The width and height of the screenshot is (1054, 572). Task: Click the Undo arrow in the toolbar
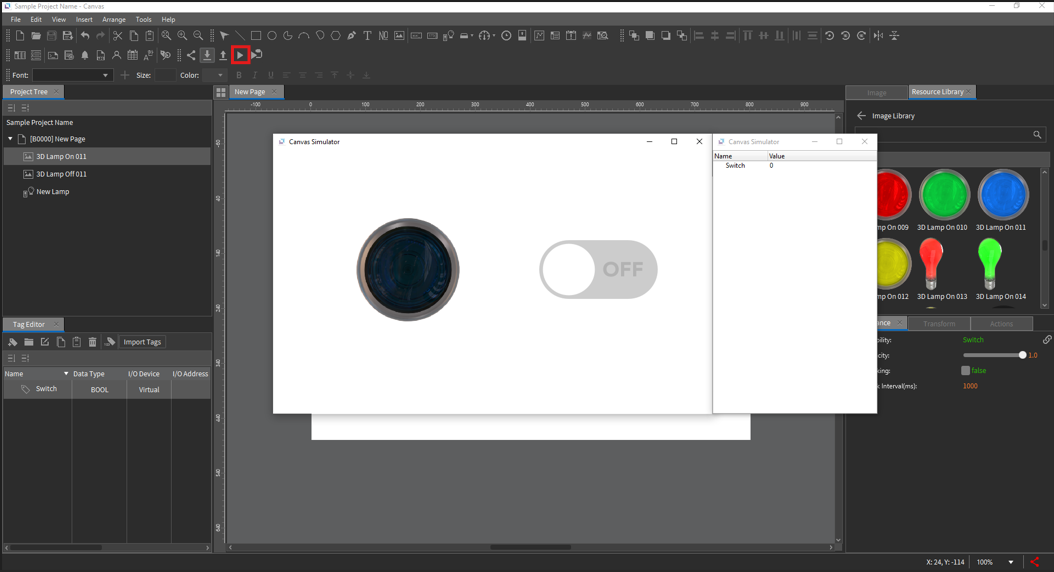click(x=85, y=36)
